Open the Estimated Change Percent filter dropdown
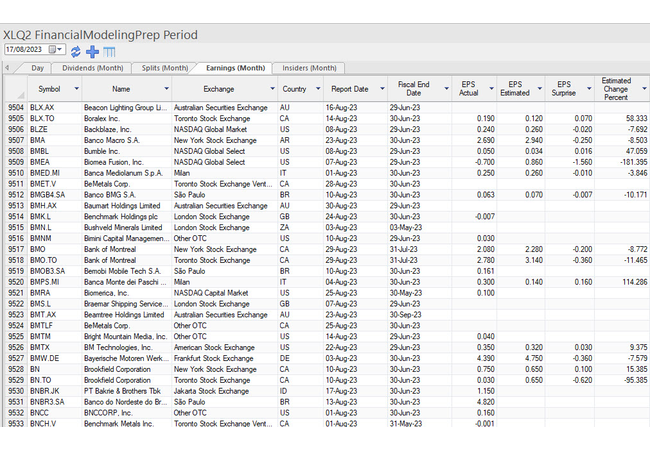 [x=644, y=89]
